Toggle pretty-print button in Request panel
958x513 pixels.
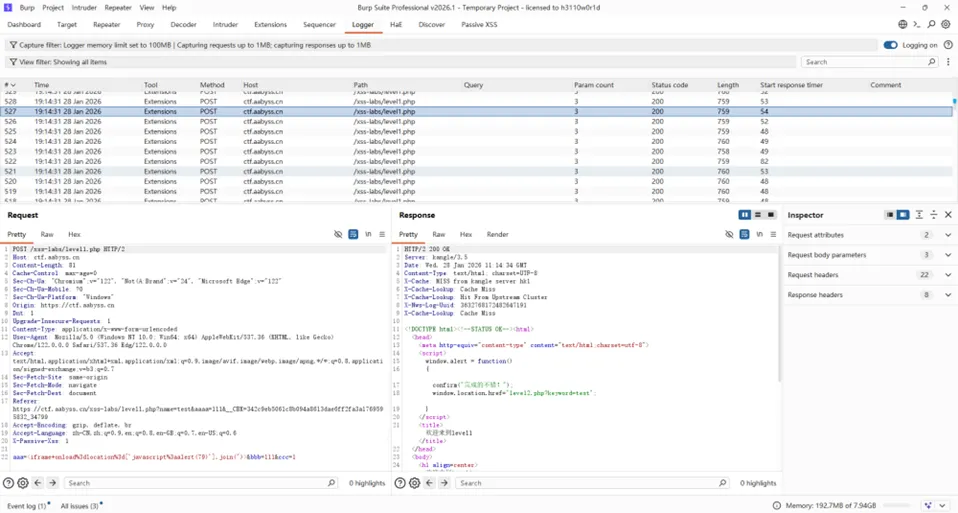coord(353,235)
